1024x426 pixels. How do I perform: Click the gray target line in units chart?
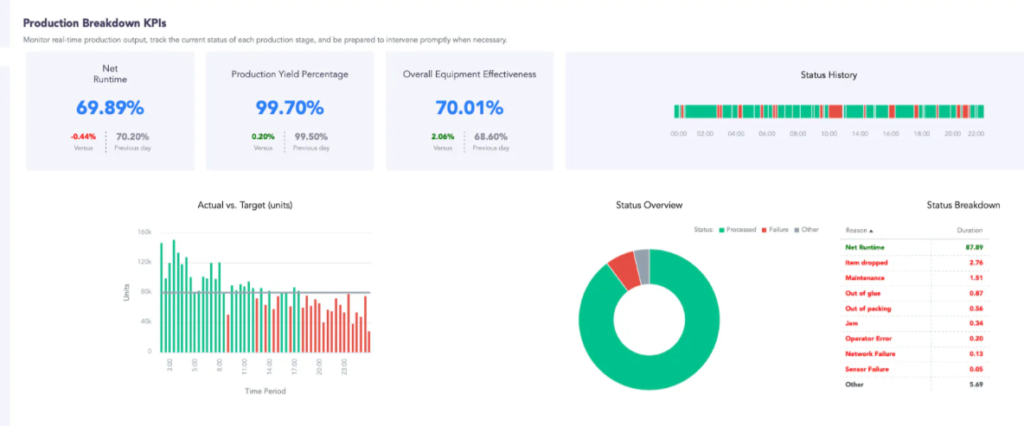click(x=266, y=292)
